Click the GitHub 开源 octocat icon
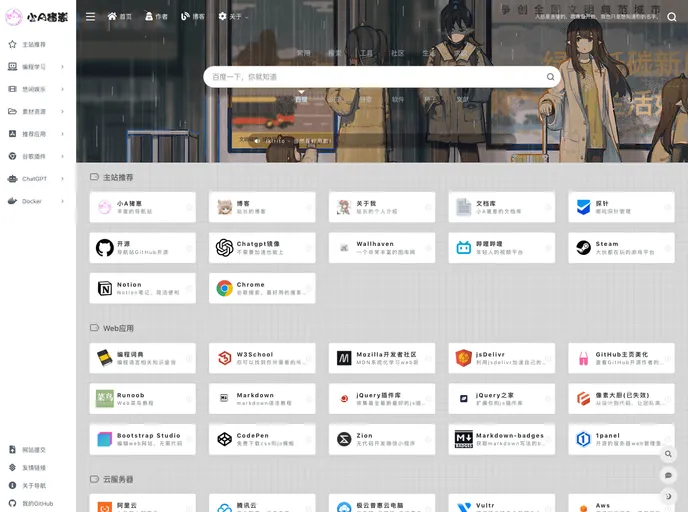The height and width of the screenshot is (512, 688). point(104,248)
